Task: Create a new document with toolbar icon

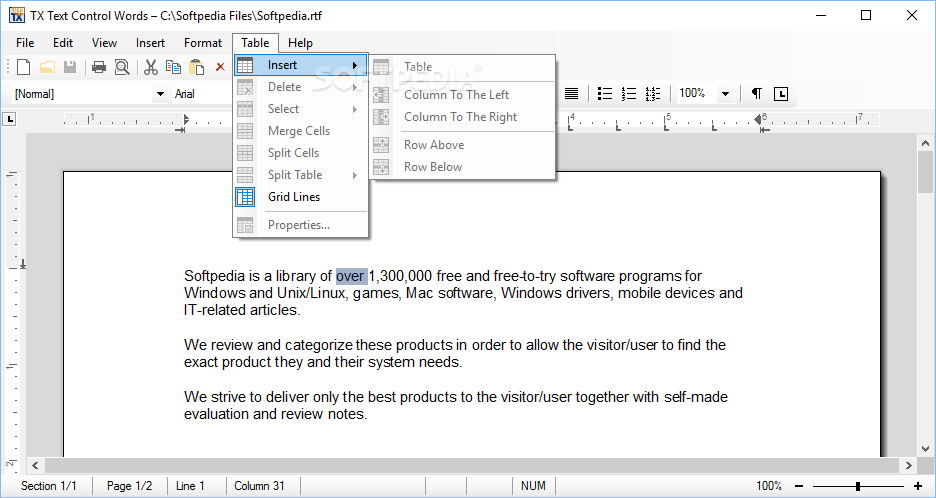Action: (23, 67)
